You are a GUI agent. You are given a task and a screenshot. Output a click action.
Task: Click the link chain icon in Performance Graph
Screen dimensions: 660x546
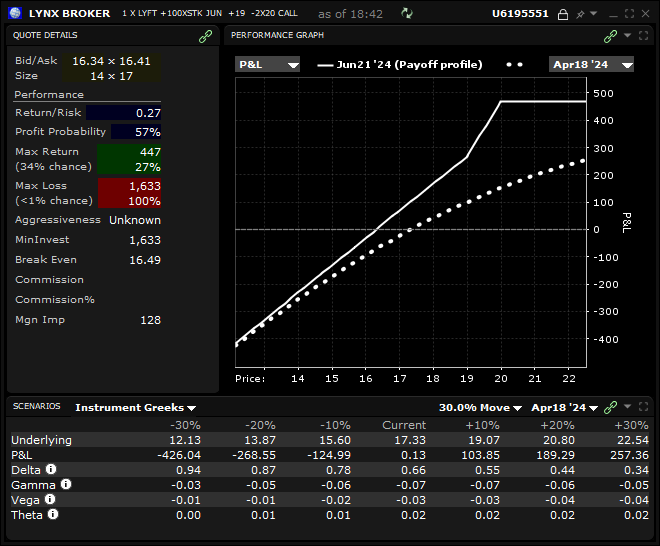click(x=610, y=35)
